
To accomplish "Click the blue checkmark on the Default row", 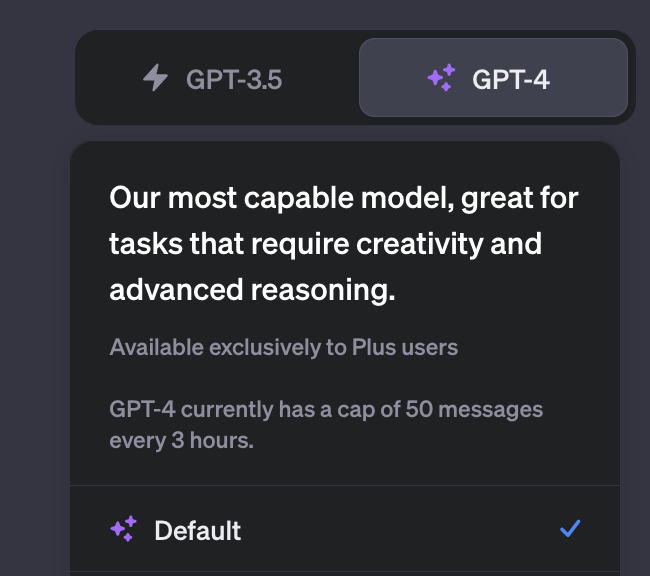I will coord(570,528).
